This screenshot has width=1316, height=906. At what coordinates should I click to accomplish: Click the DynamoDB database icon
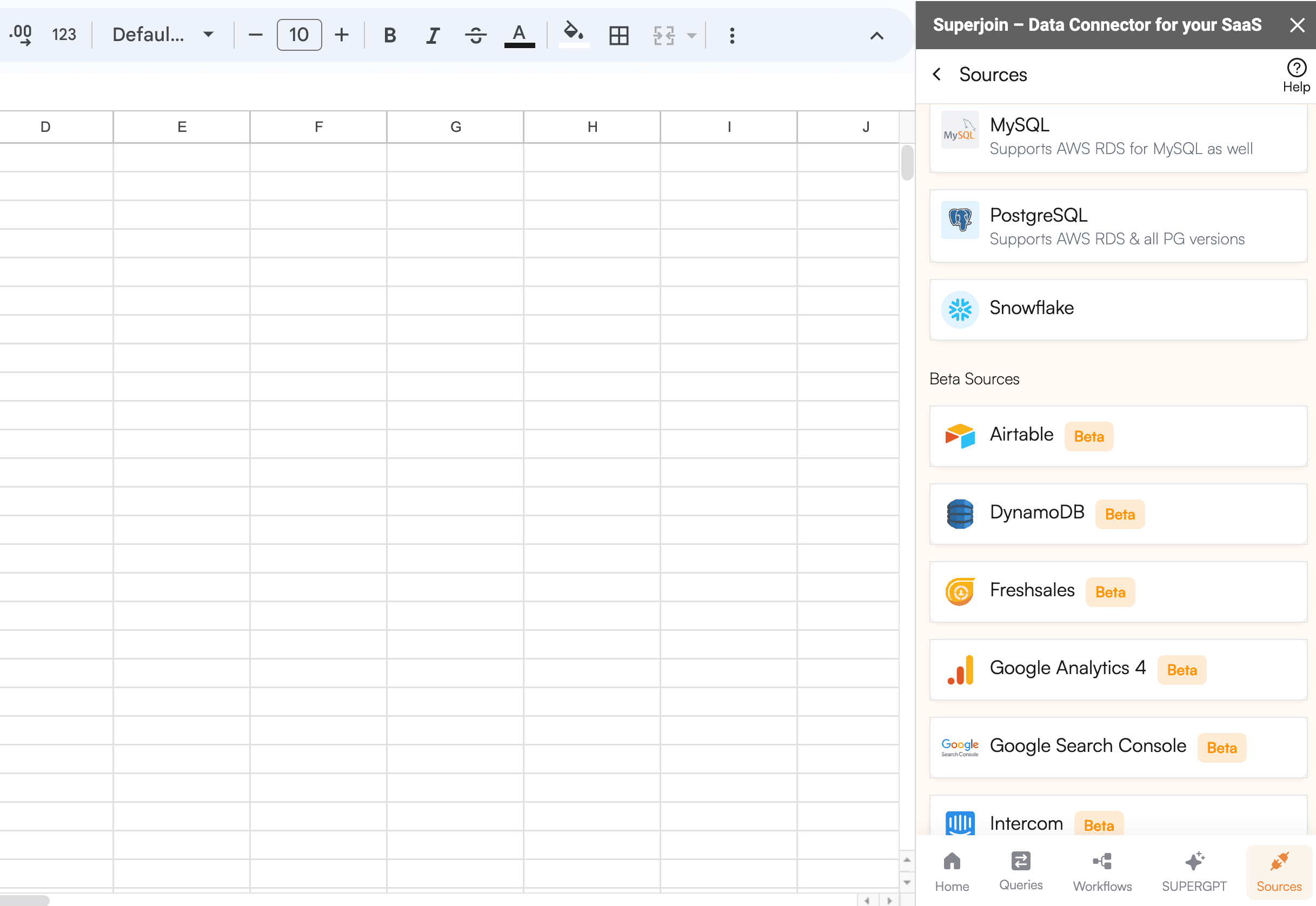click(960, 514)
